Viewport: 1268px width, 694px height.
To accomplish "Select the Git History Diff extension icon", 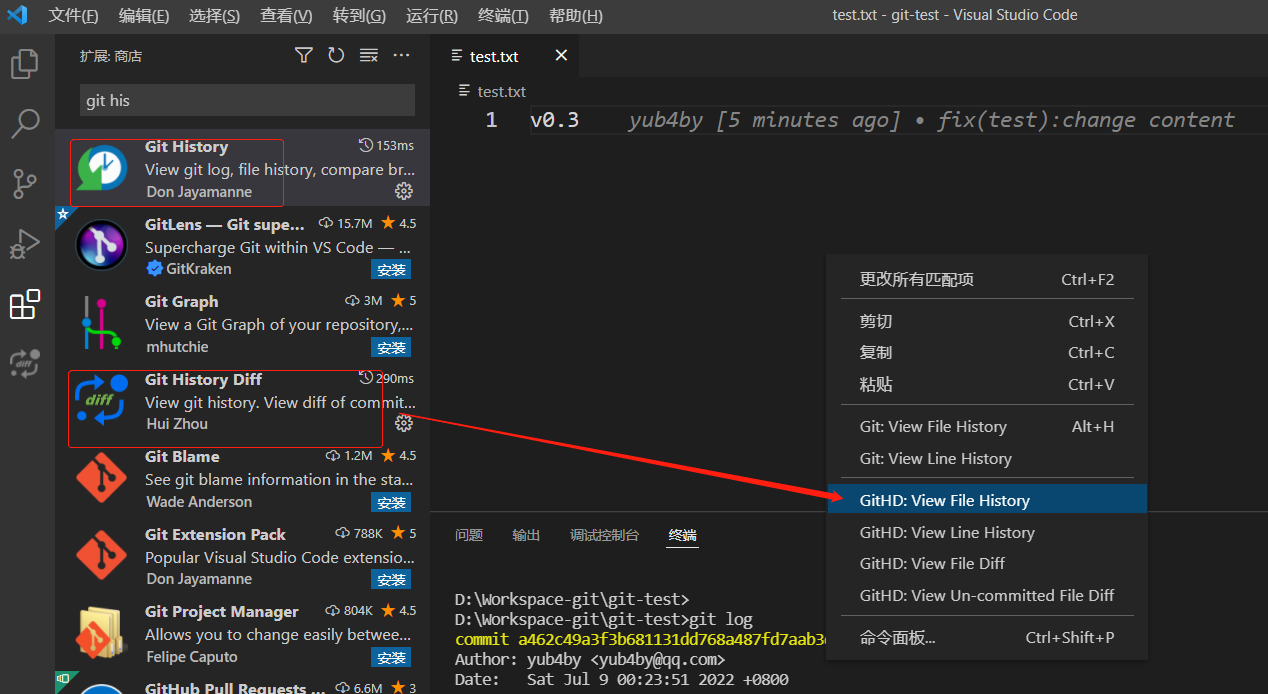I will point(102,400).
